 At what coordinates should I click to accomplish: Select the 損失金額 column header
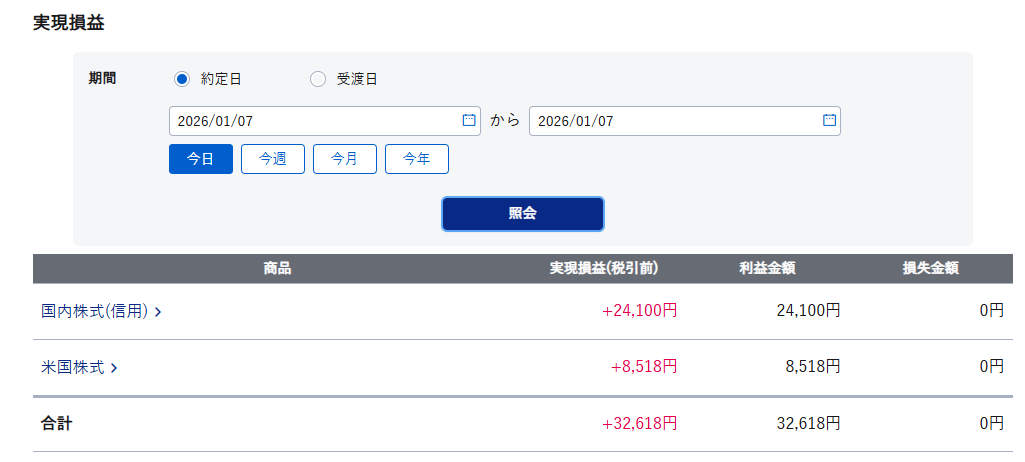coord(930,268)
